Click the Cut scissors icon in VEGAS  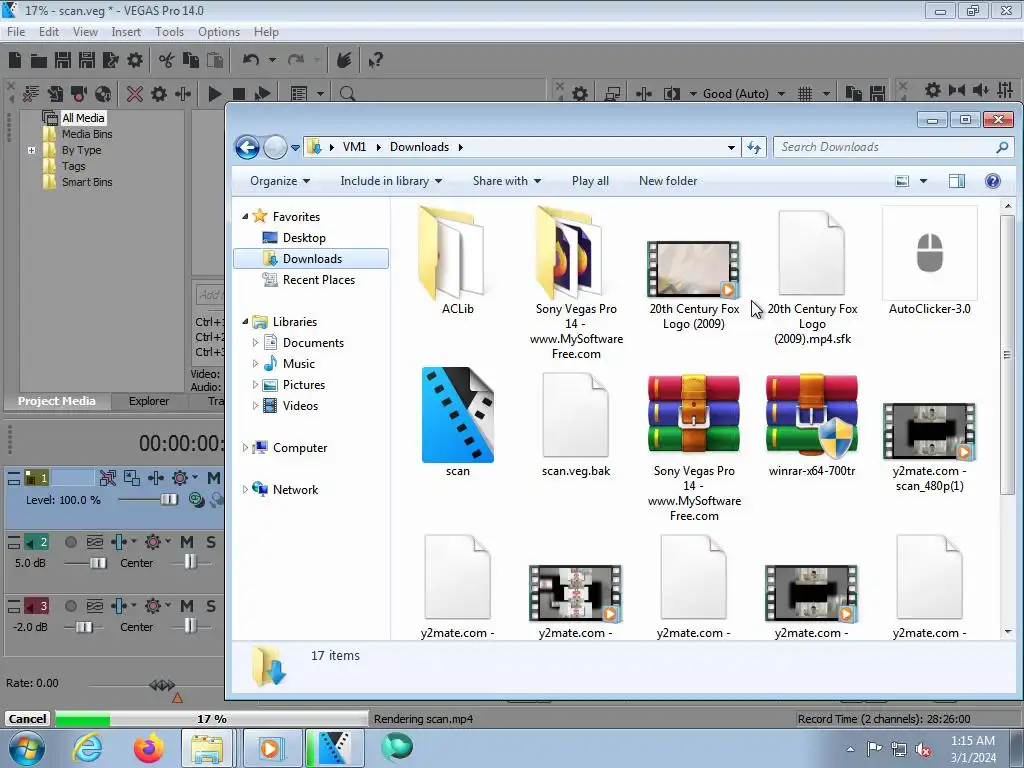(167, 60)
